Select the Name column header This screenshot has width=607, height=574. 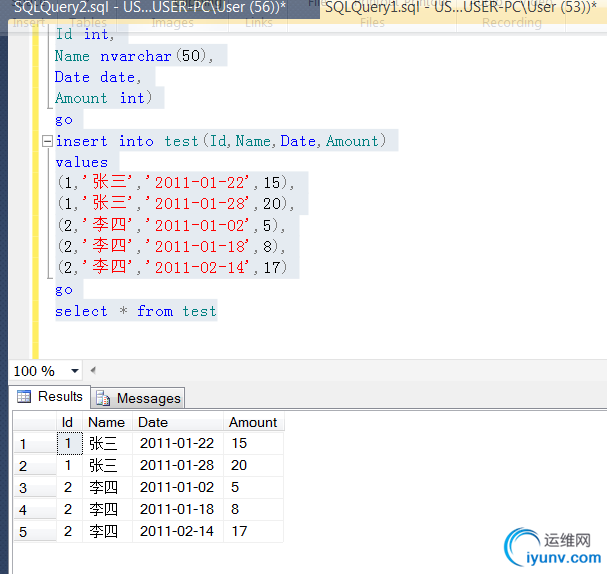click(x=107, y=422)
